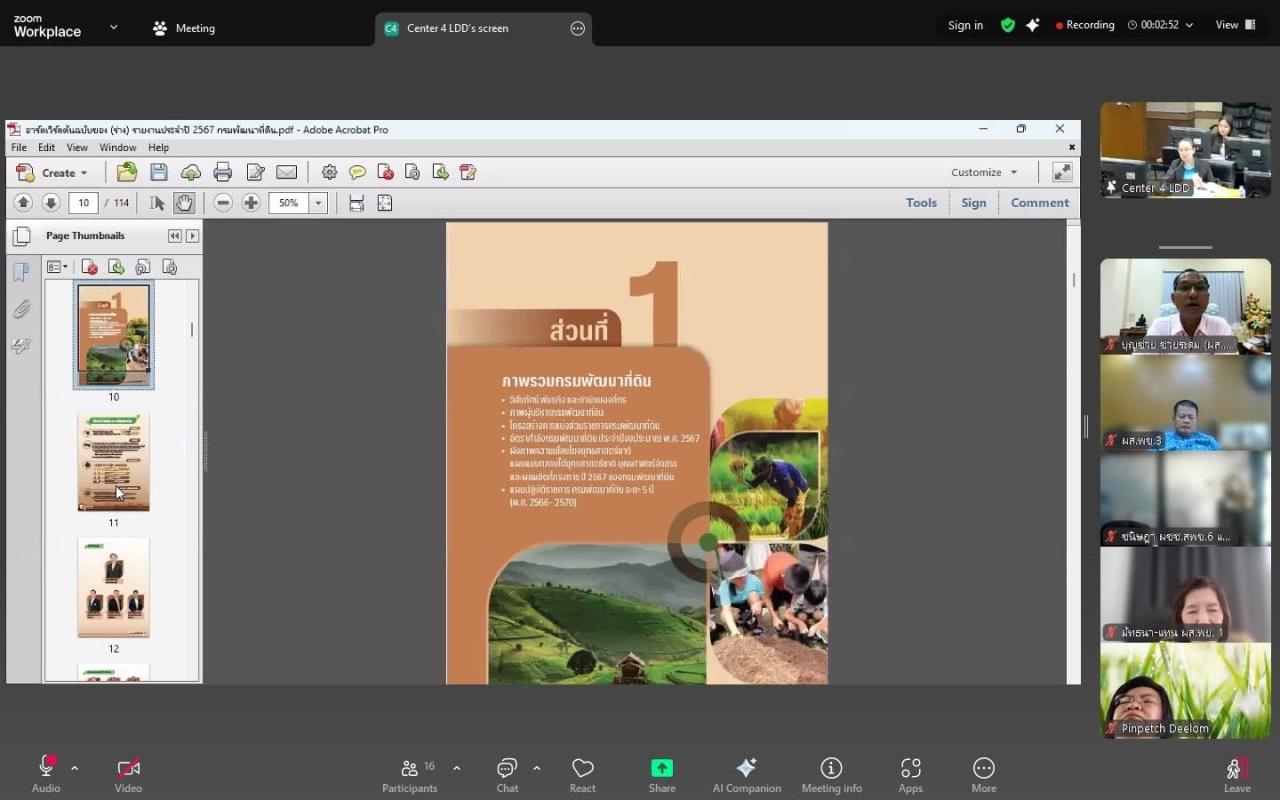Open the View menu in Acrobat

[x=77, y=147]
